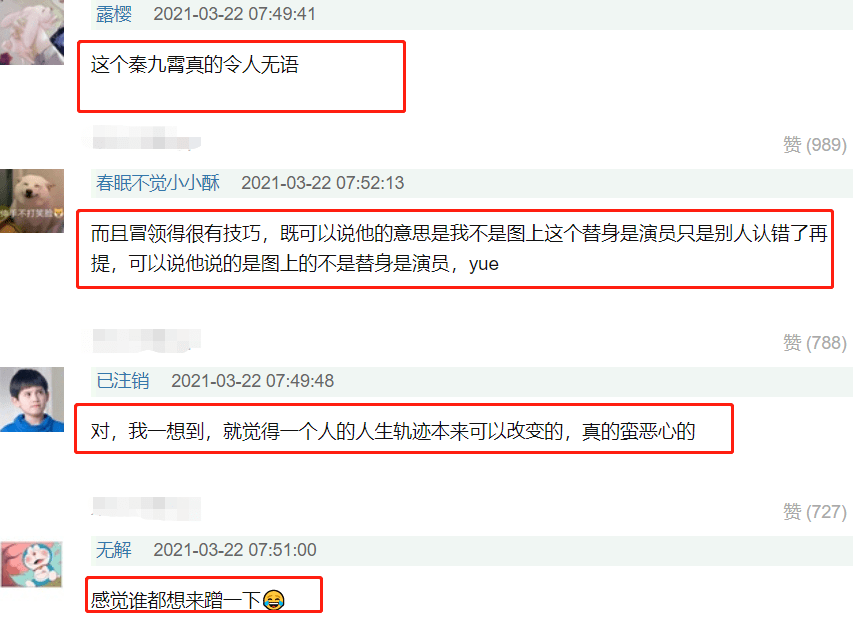Viewport: 863px width, 634px height.
Task: Like the comment with 赞 (727)
Action: pos(815,512)
